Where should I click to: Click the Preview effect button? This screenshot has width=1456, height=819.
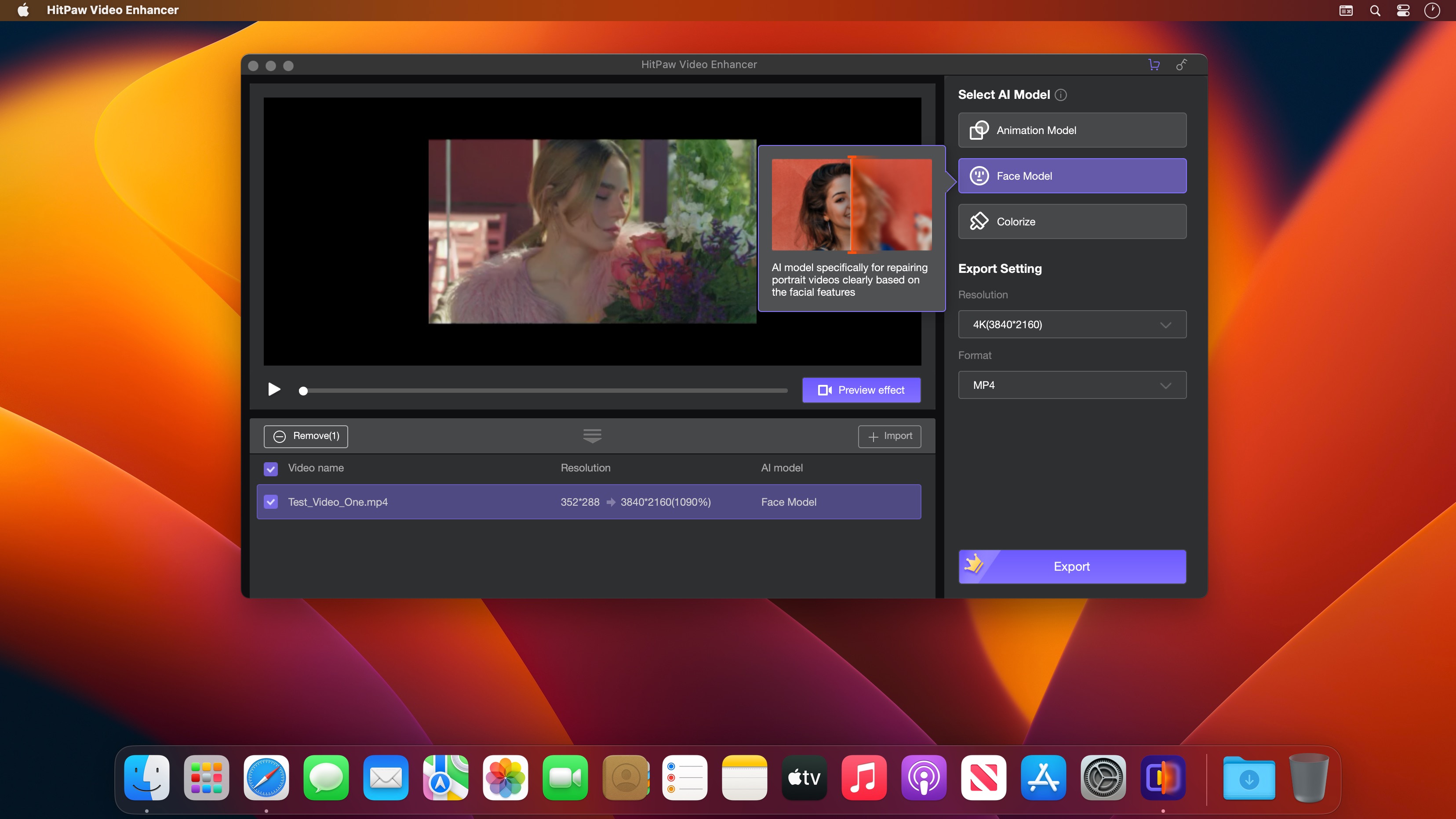click(x=861, y=390)
